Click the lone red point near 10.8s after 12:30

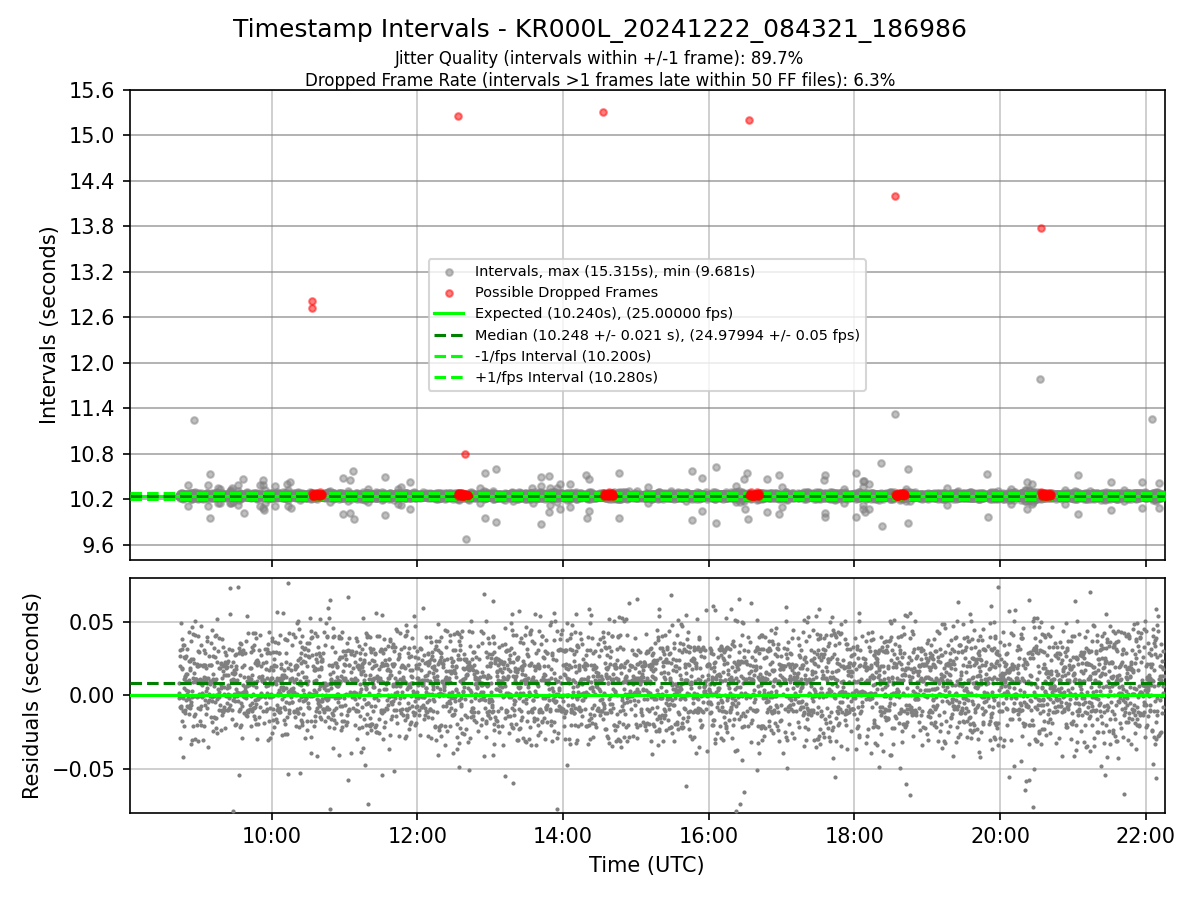[465, 454]
